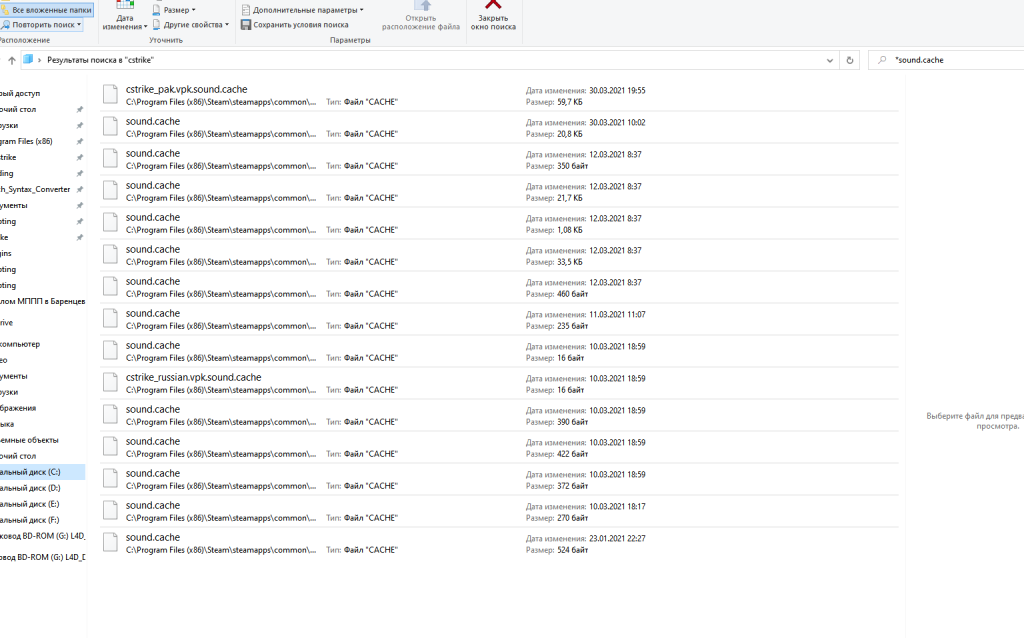Click file icon of cstrike_russian.vpk.sound.cache
The height and width of the screenshot is (638, 1024).
tap(110, 383)
